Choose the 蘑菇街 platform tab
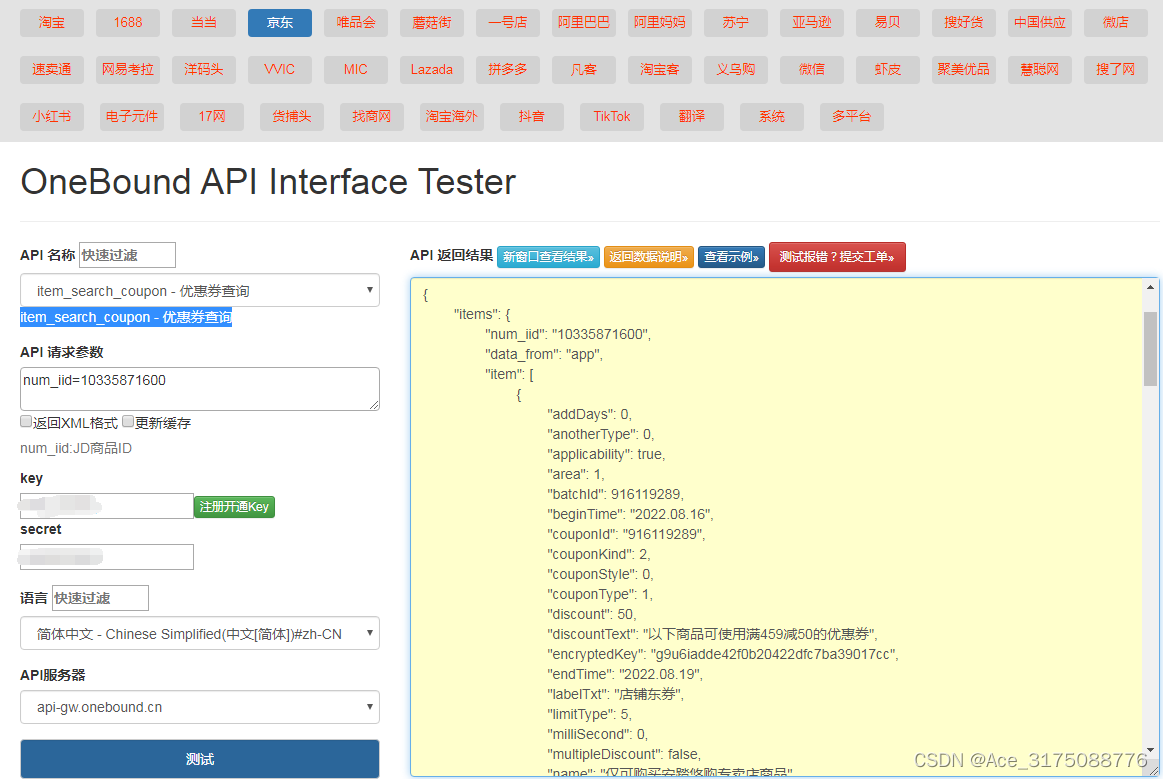 click(432, 23)
